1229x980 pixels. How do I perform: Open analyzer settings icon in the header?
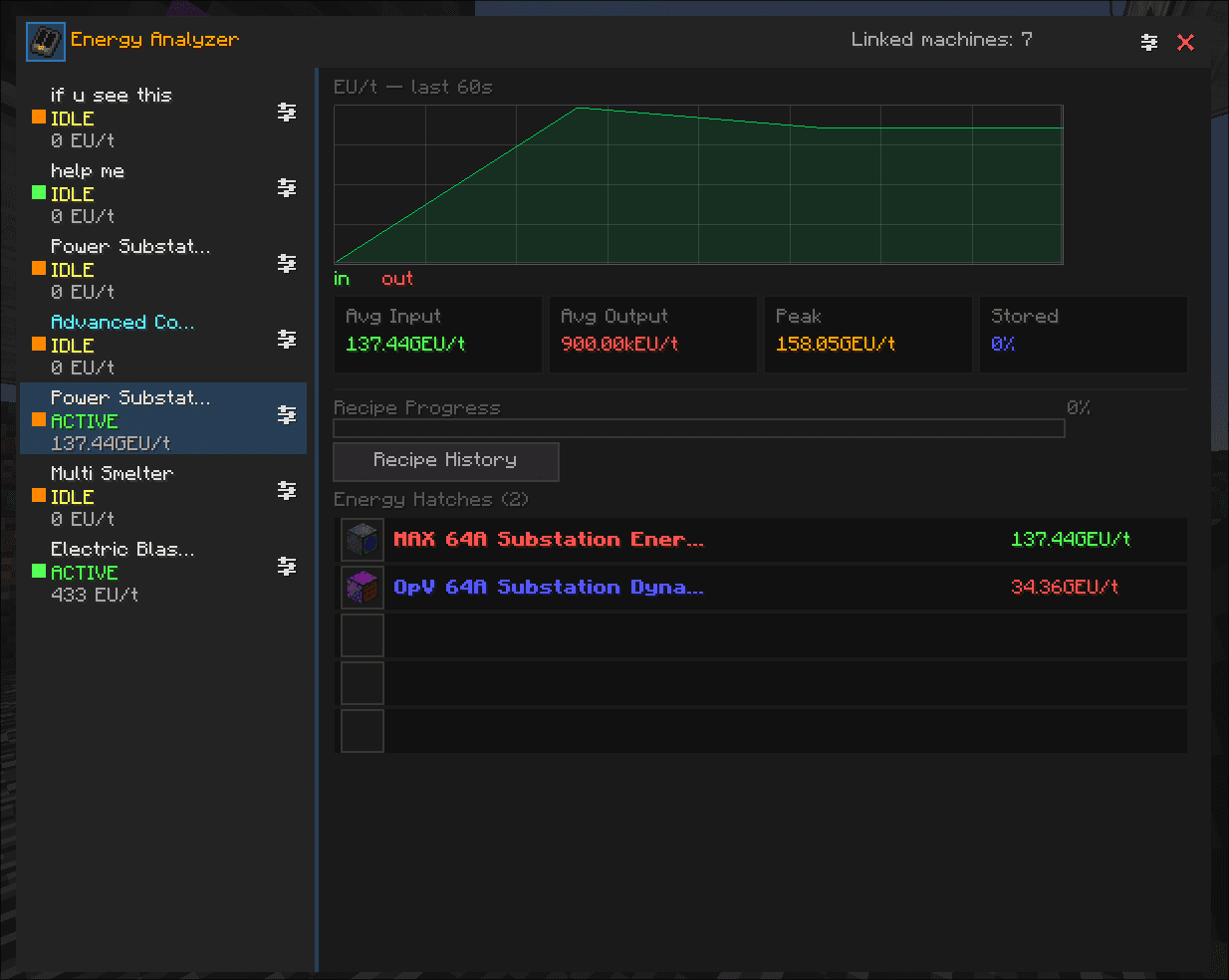(1149, 42)
